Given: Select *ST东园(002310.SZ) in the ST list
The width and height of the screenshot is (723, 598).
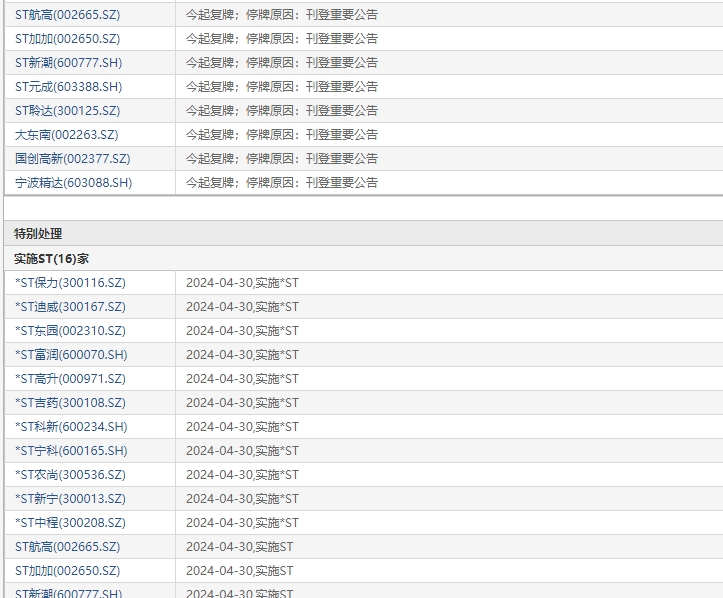Looking at the screenshot, I should pos(70,331).
